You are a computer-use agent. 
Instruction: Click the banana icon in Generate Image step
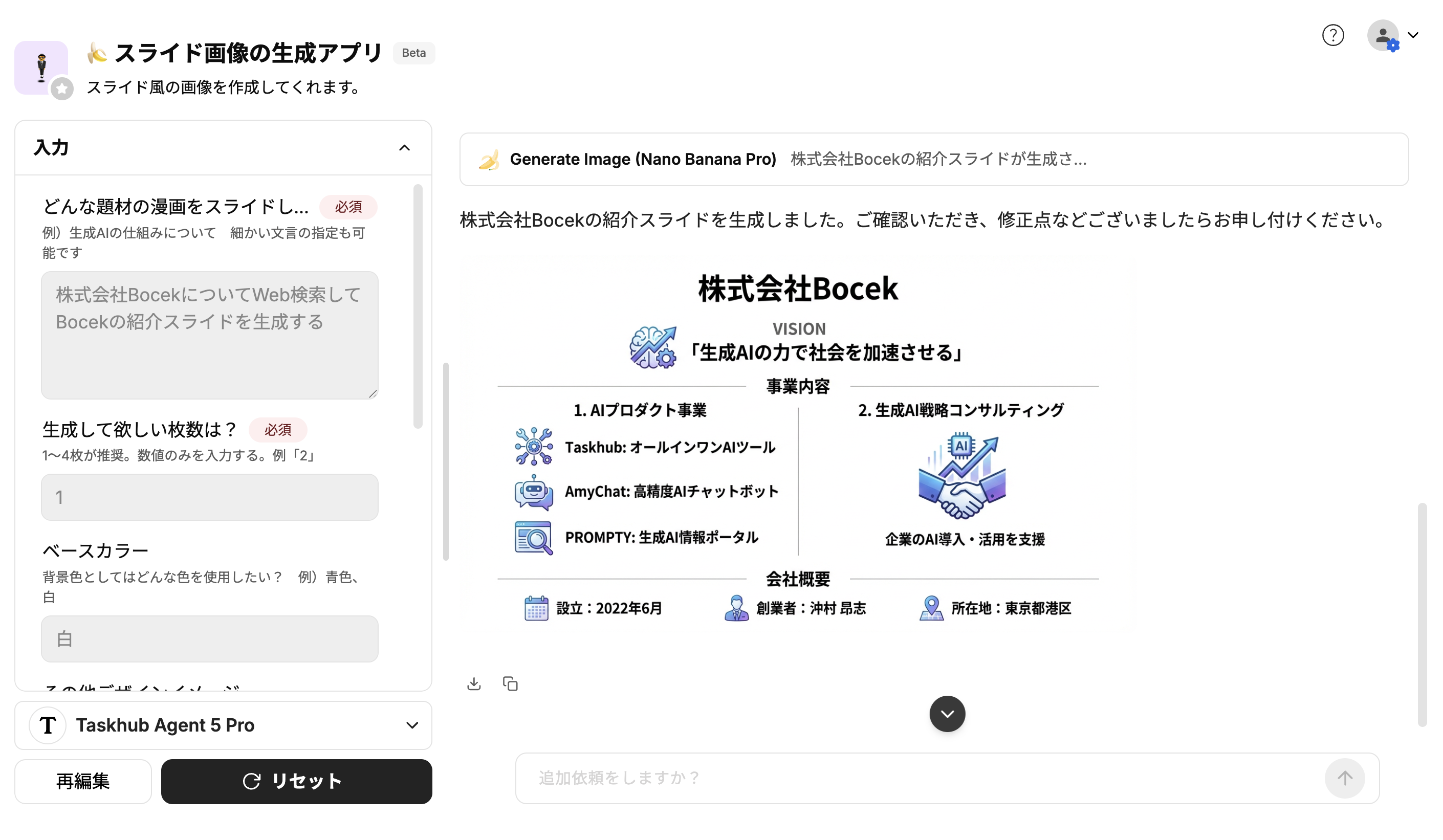click(x=489, y=160)
